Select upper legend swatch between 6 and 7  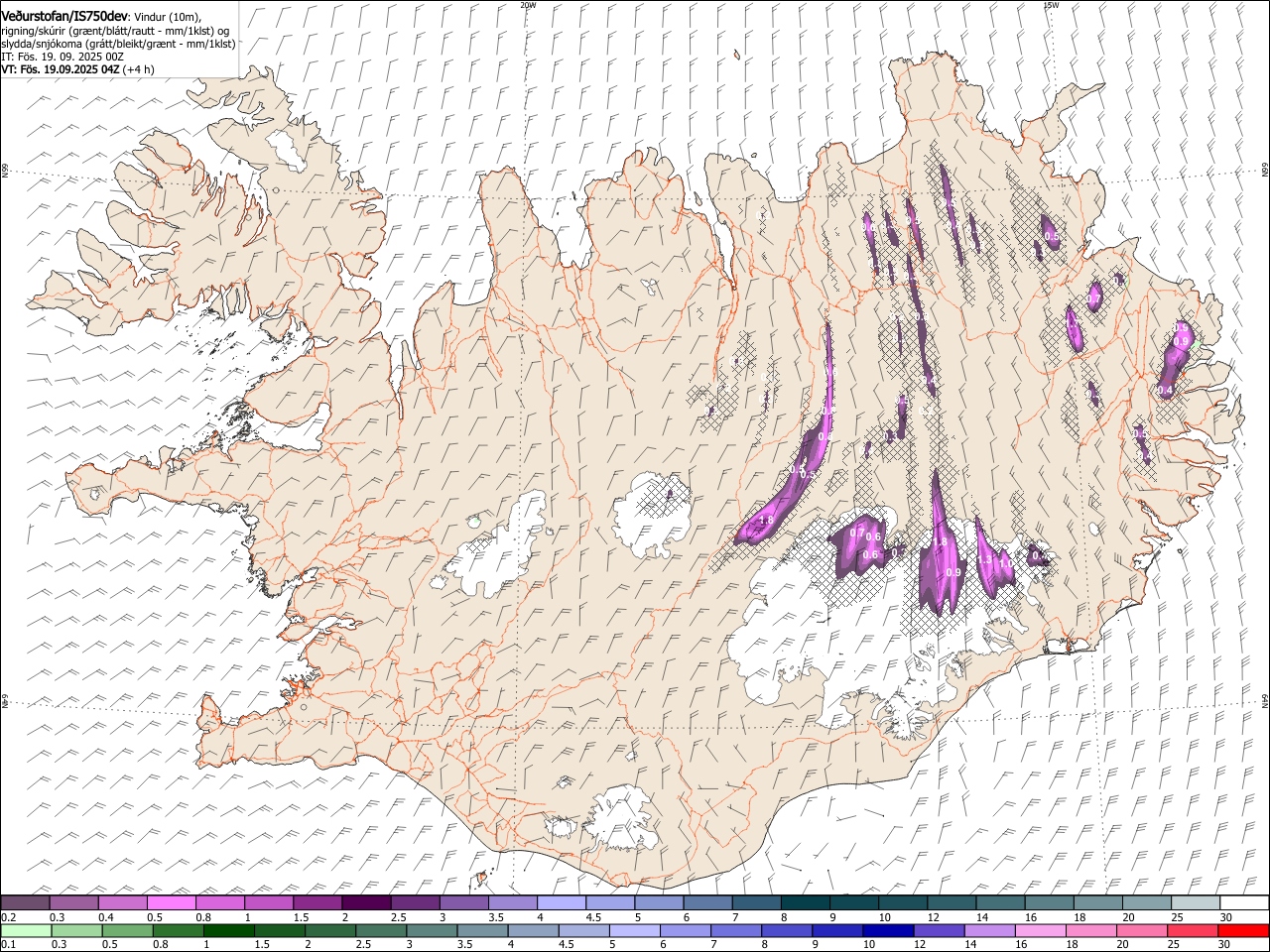click(x=708, y=902)
